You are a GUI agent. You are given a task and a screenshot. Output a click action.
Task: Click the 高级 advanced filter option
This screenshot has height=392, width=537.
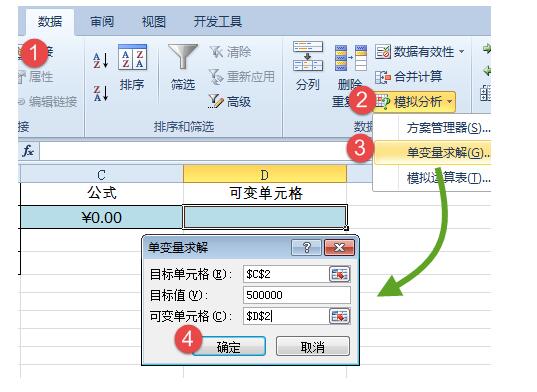click(230, 101)
